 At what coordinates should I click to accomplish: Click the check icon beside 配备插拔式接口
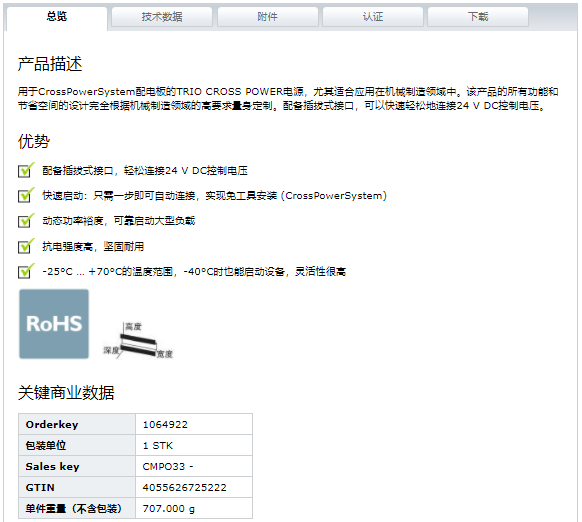(26, 170)
